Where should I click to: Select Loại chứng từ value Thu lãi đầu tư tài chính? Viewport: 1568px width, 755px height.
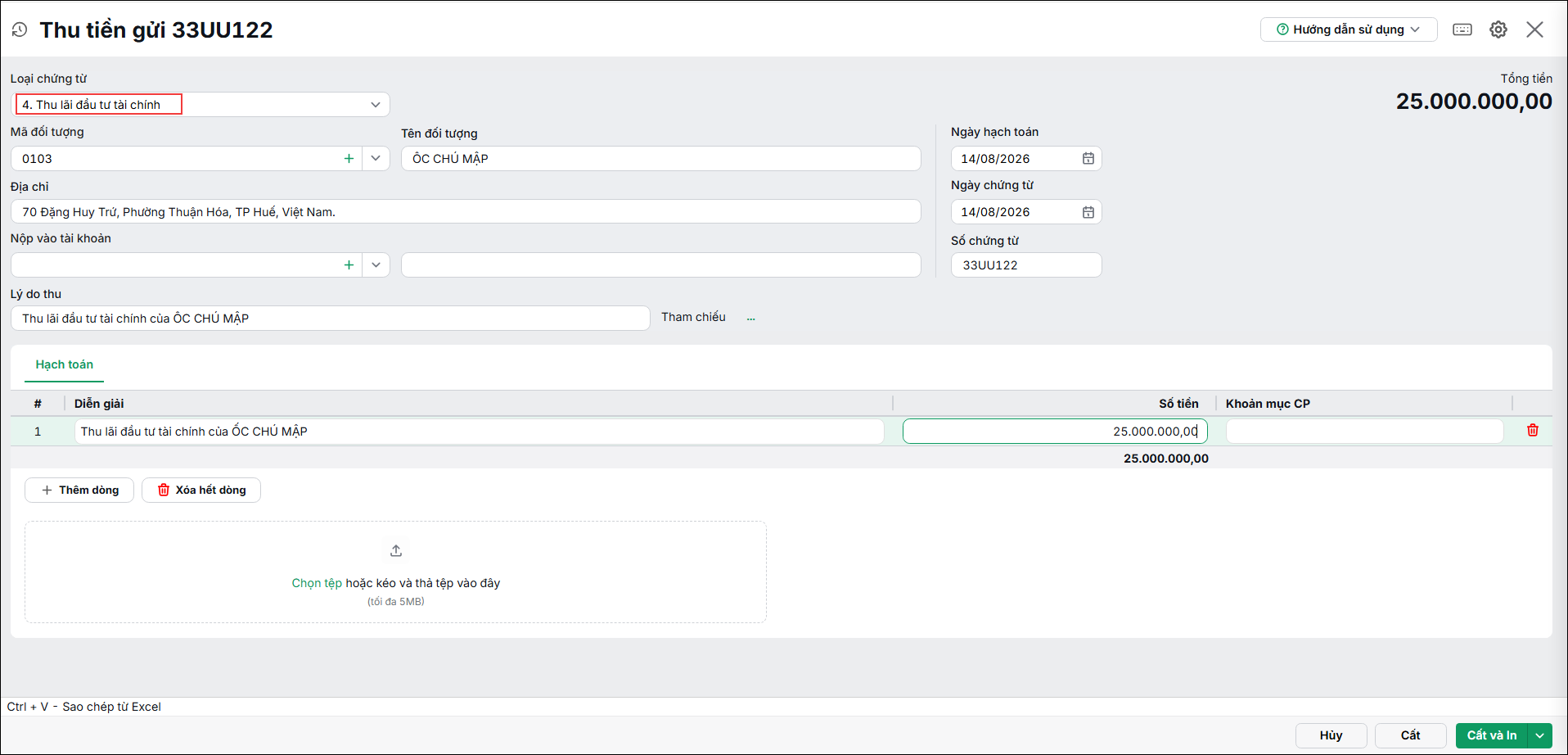pos(99,105)
